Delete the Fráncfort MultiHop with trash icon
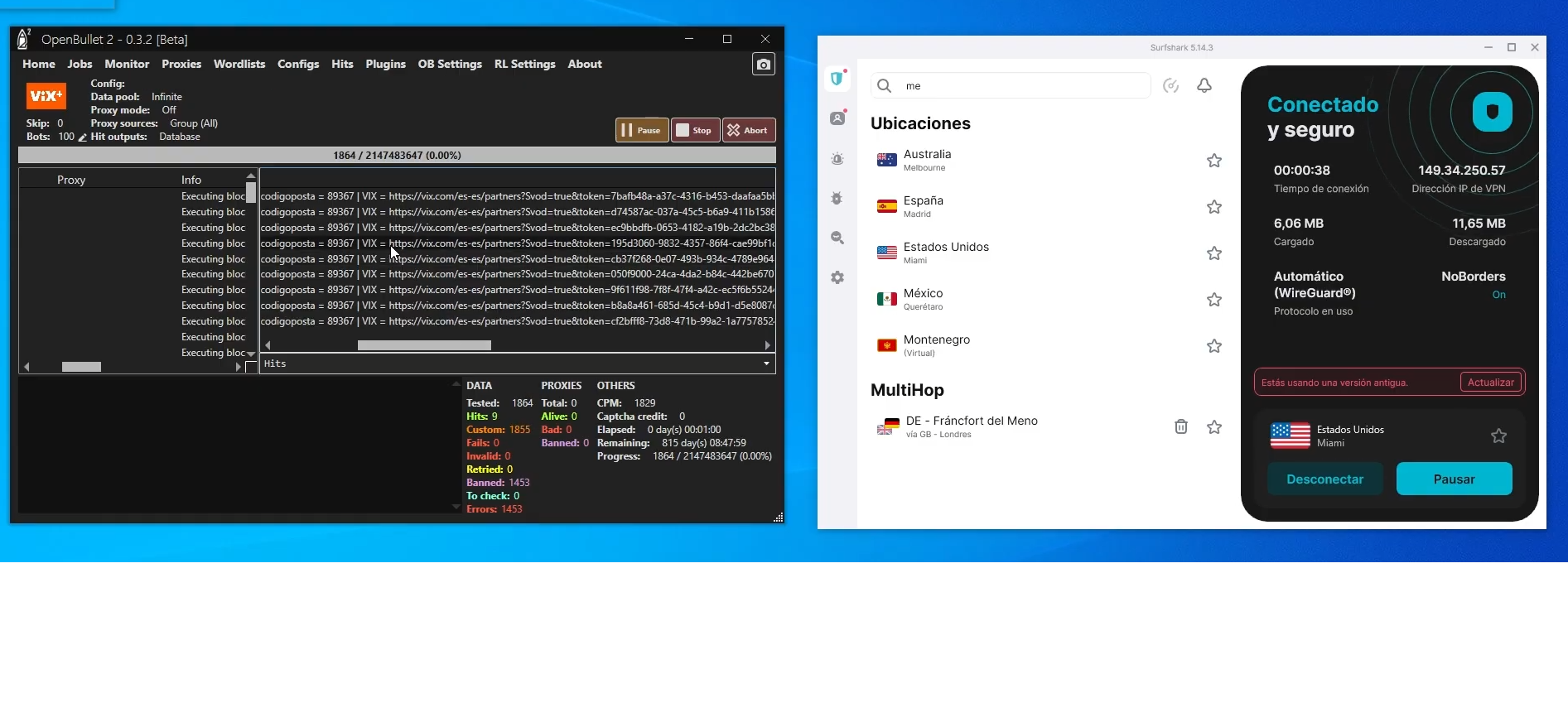The height and width of the screenshot is (703, 1568). pos(1181,426)
